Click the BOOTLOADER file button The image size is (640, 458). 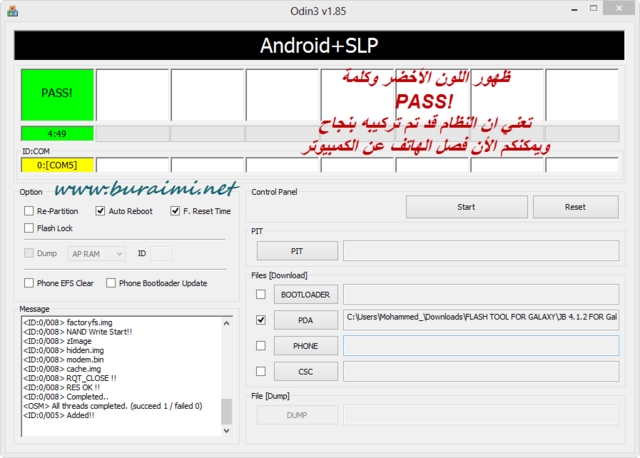[x=306, y=294]
